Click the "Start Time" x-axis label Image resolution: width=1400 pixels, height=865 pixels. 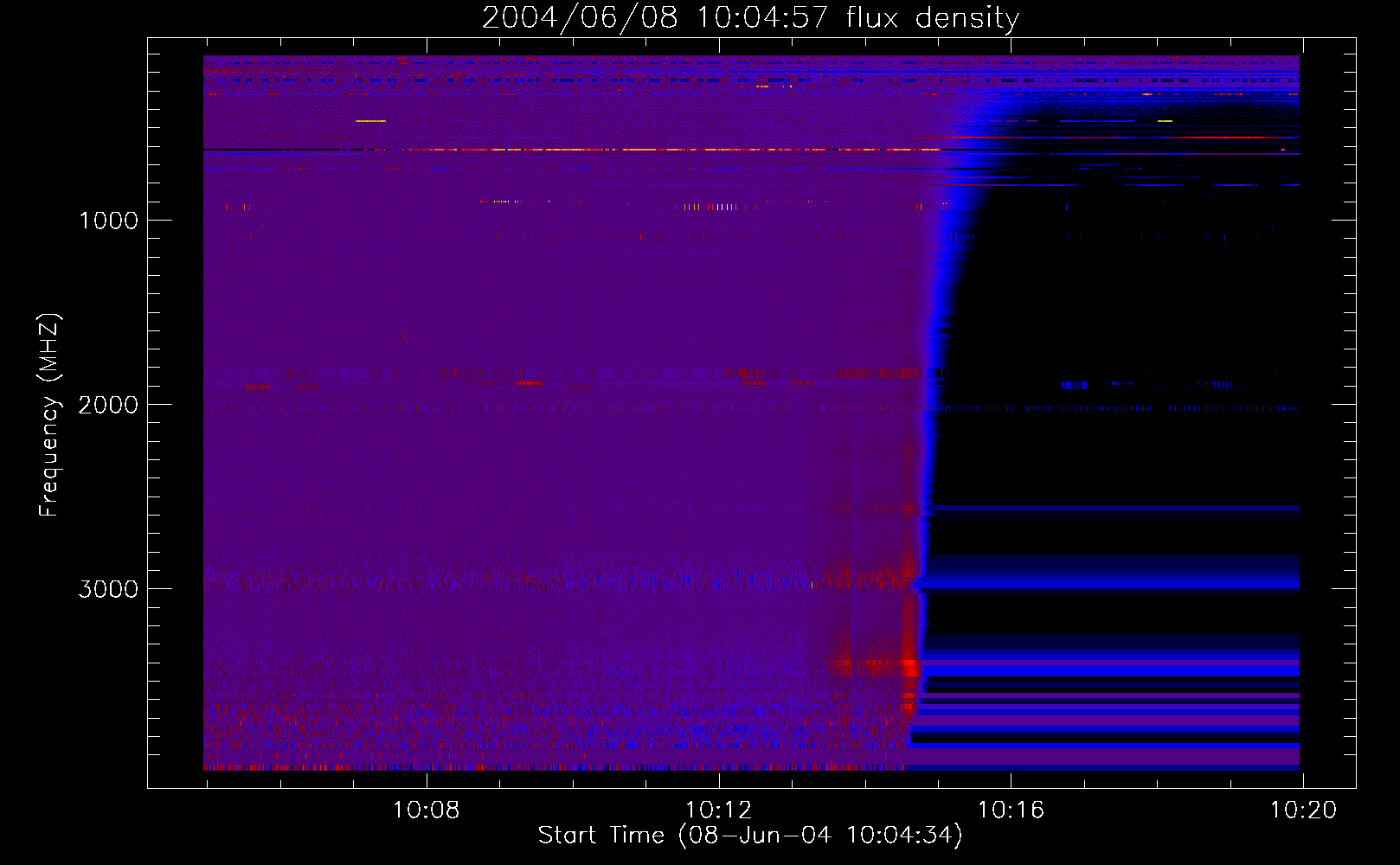pos(749,835)
